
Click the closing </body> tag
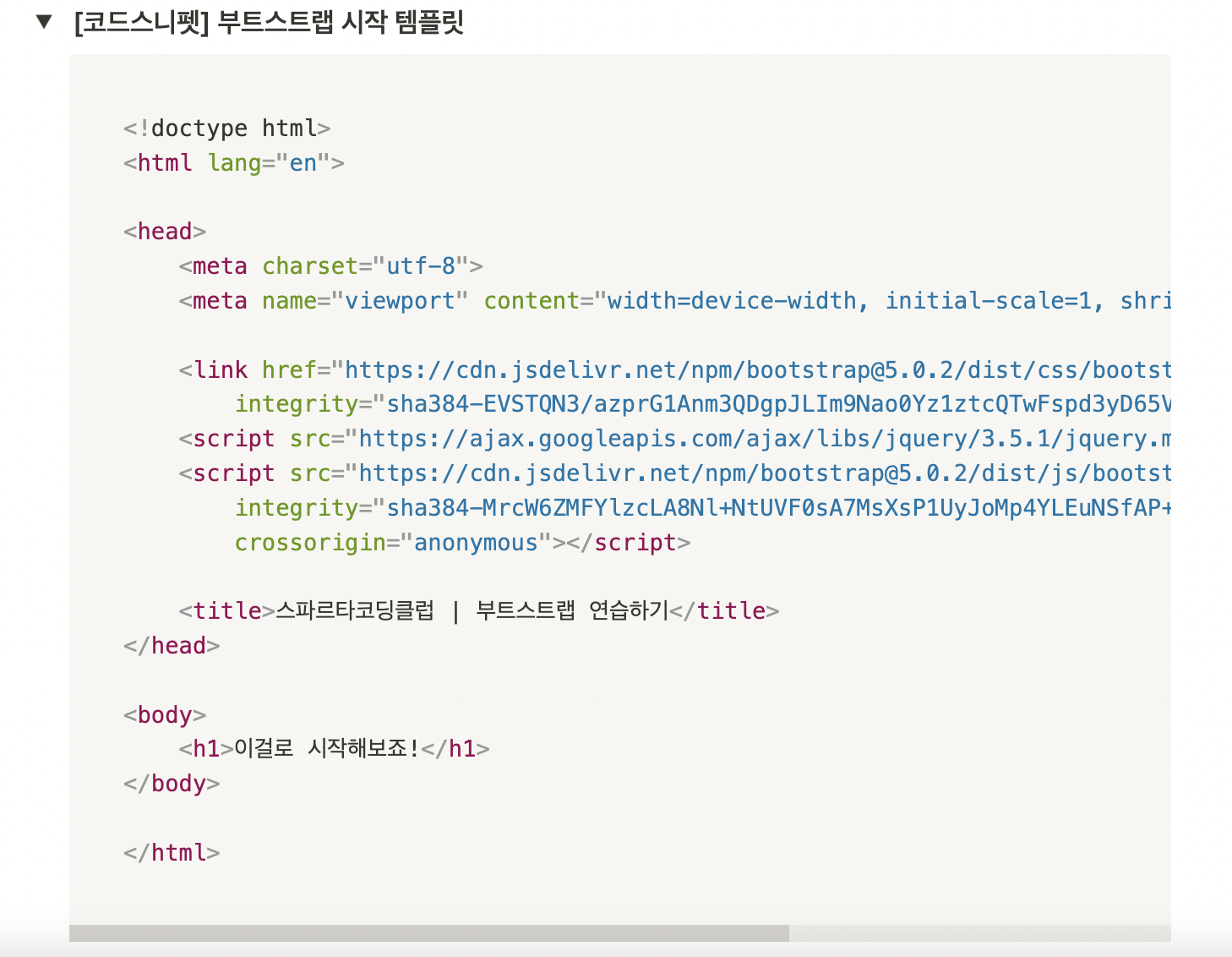pyautogui.click(x=172, y=784)
